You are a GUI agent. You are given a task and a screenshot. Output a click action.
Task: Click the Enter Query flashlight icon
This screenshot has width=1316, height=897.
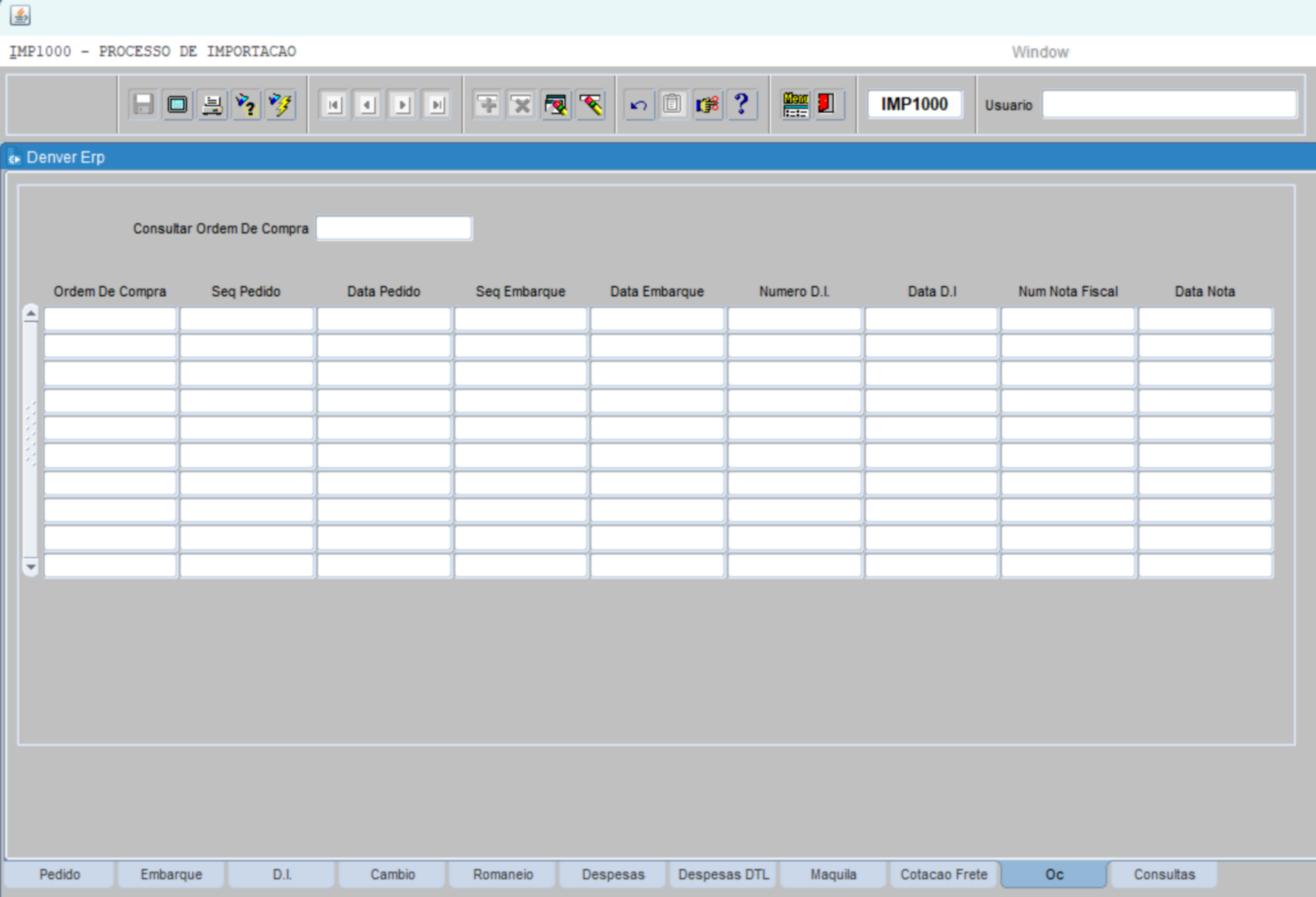[x=246, y=105]
